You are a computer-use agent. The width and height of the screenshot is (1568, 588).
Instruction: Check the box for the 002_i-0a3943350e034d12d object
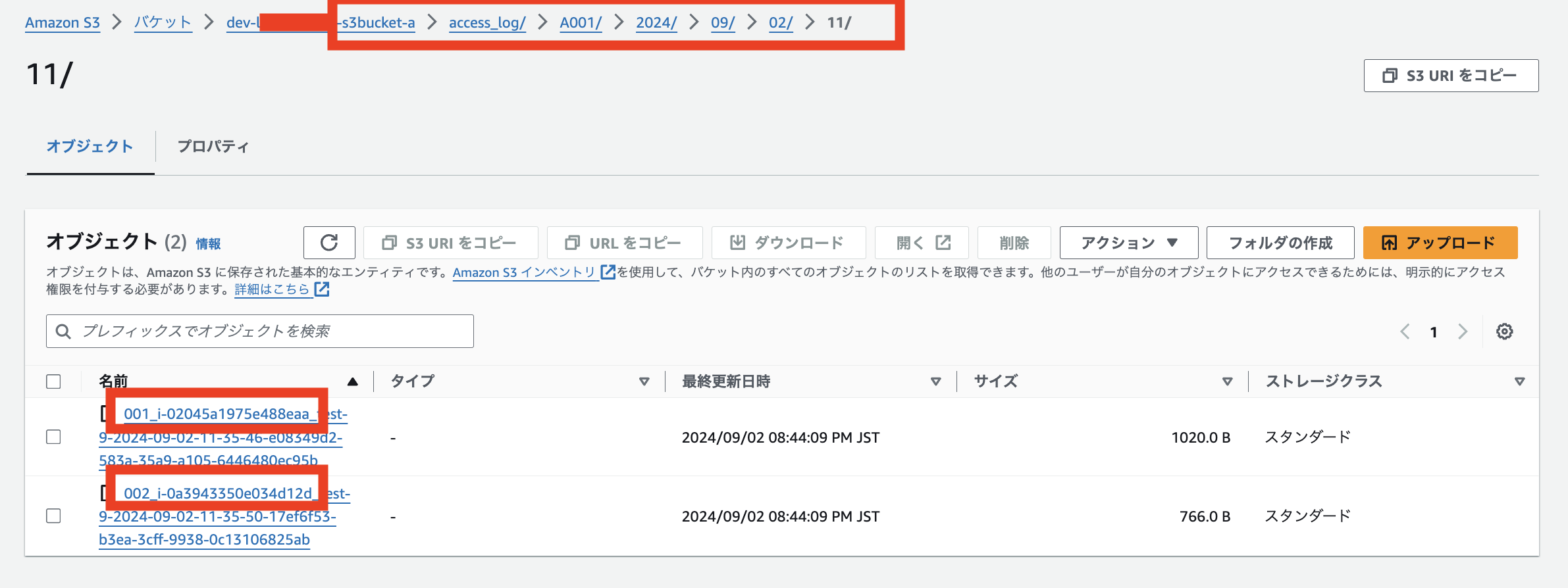point(54,516)
